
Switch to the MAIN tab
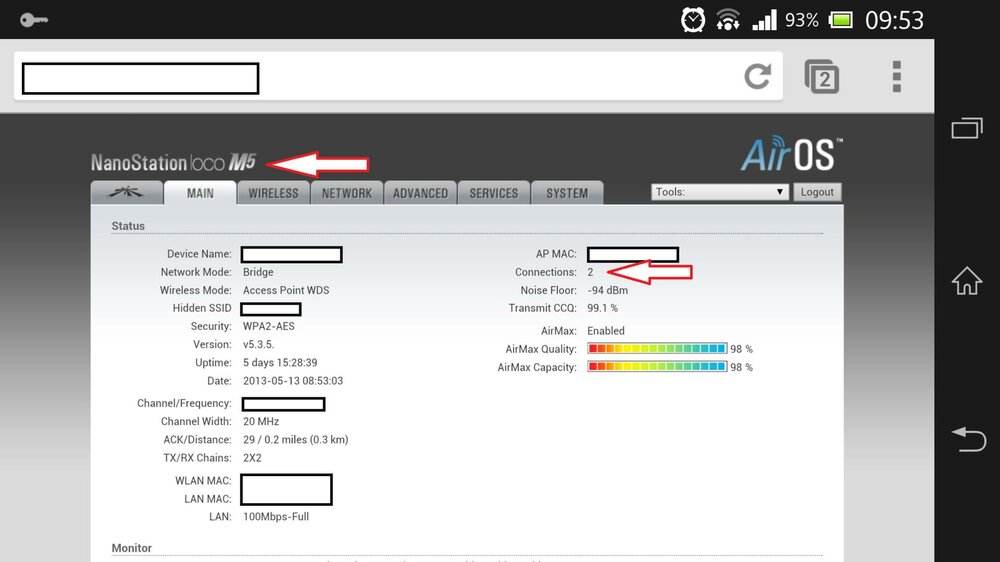200,193
